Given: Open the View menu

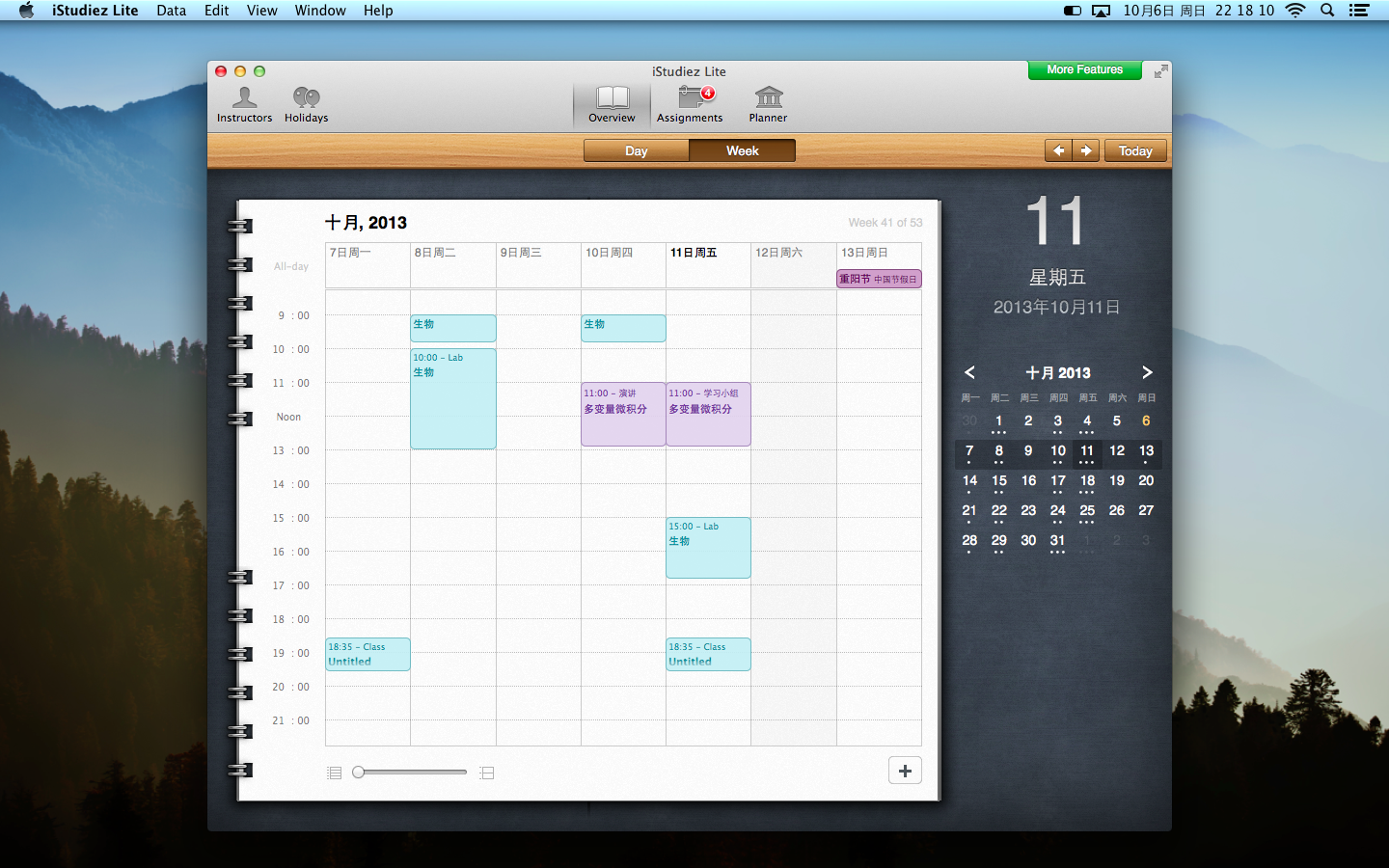Looking at the screenshot, I should (x=261, y=11).
